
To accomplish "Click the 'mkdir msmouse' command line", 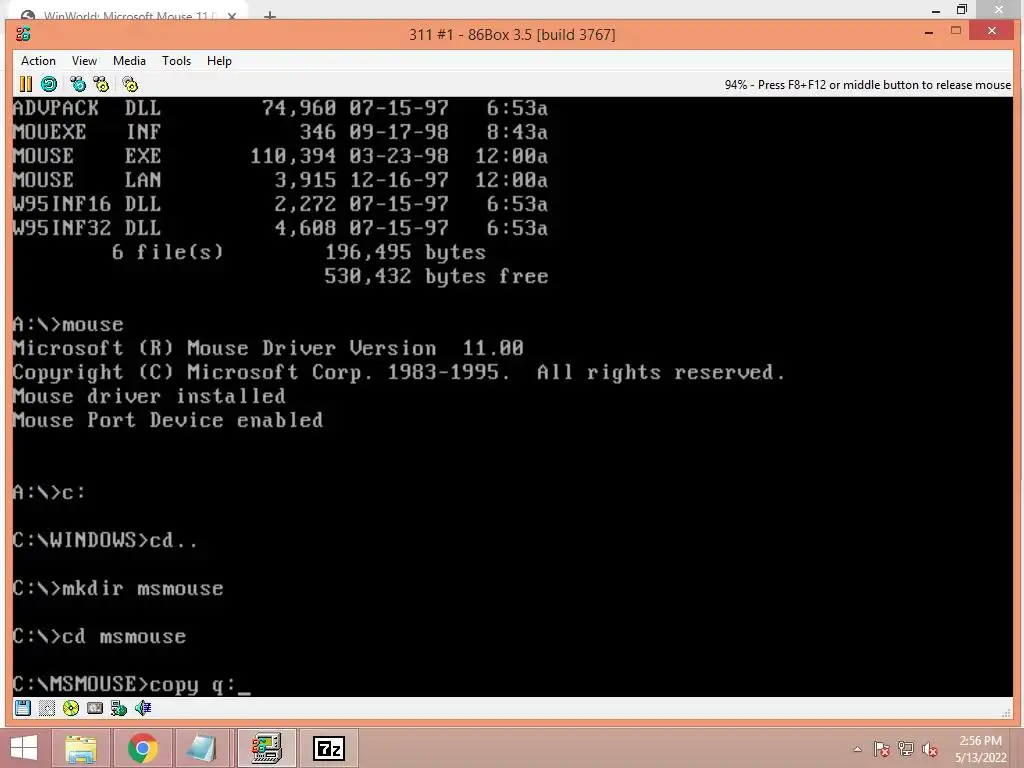I will (118, 588).
